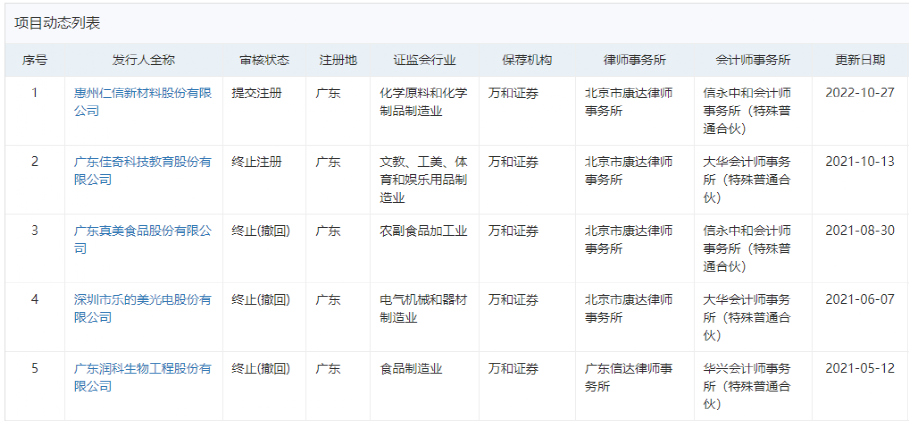
Task: Select the 终止注册 status cell
Action: tap(257, 162)
